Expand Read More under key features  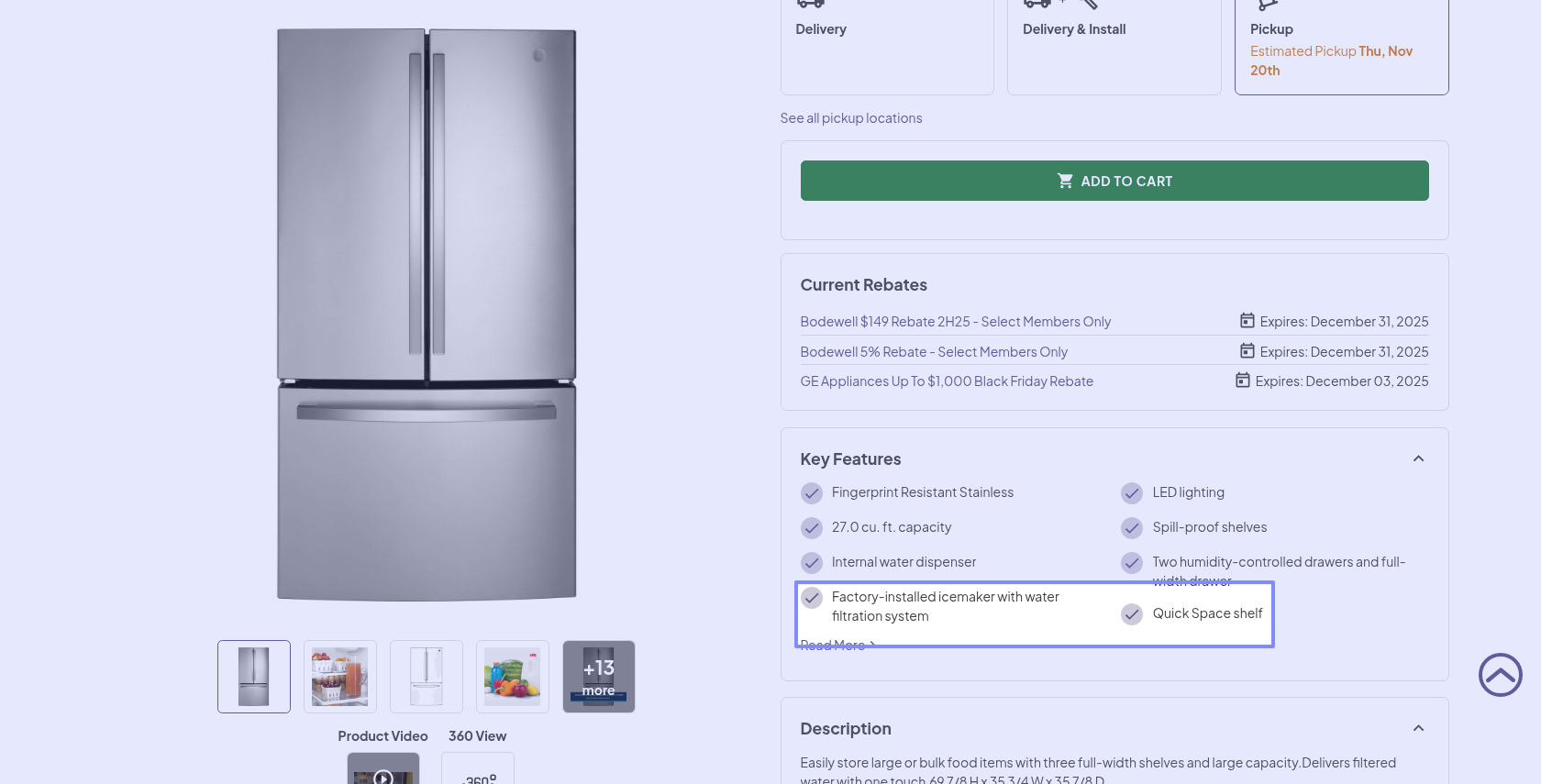pos(837,646)
